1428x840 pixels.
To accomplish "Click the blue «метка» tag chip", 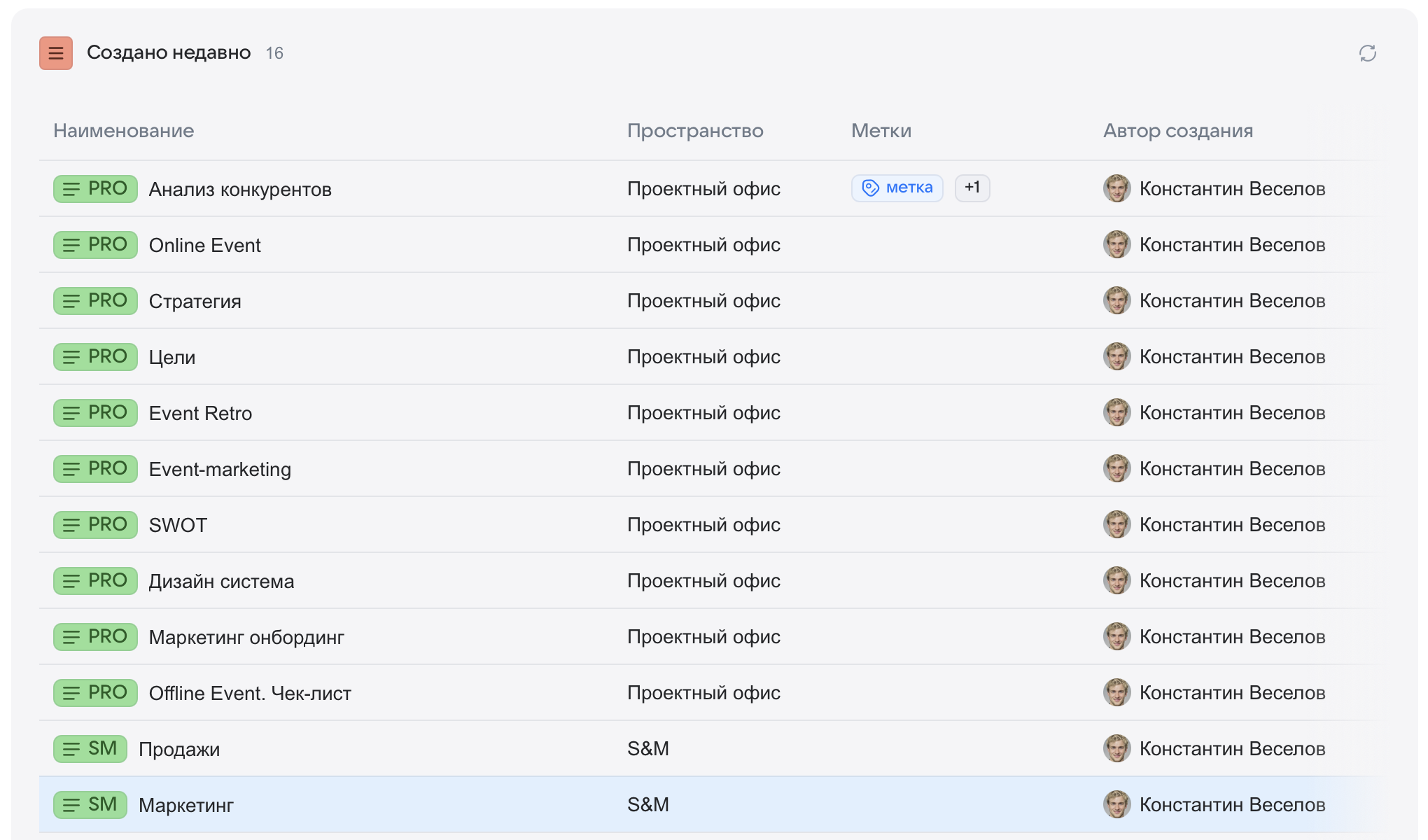I will [897, 188].
